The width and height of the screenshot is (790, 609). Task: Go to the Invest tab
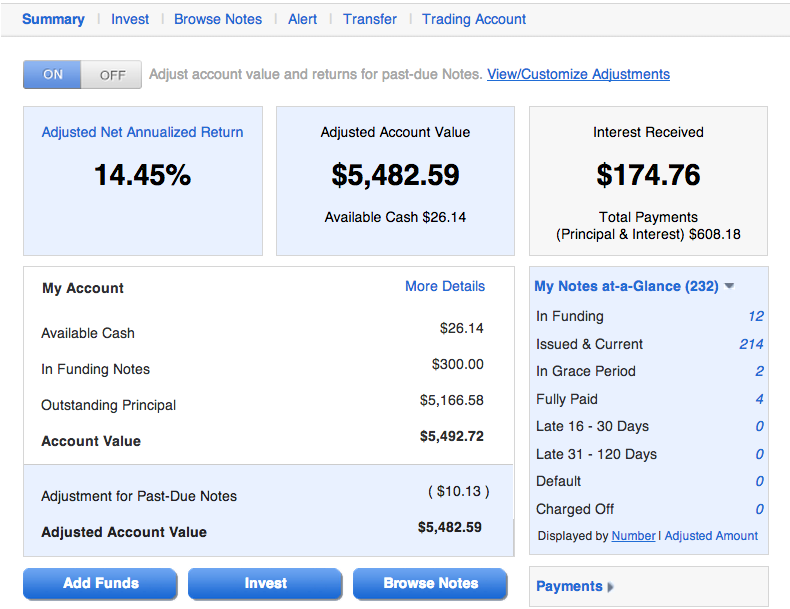[130, 19]
